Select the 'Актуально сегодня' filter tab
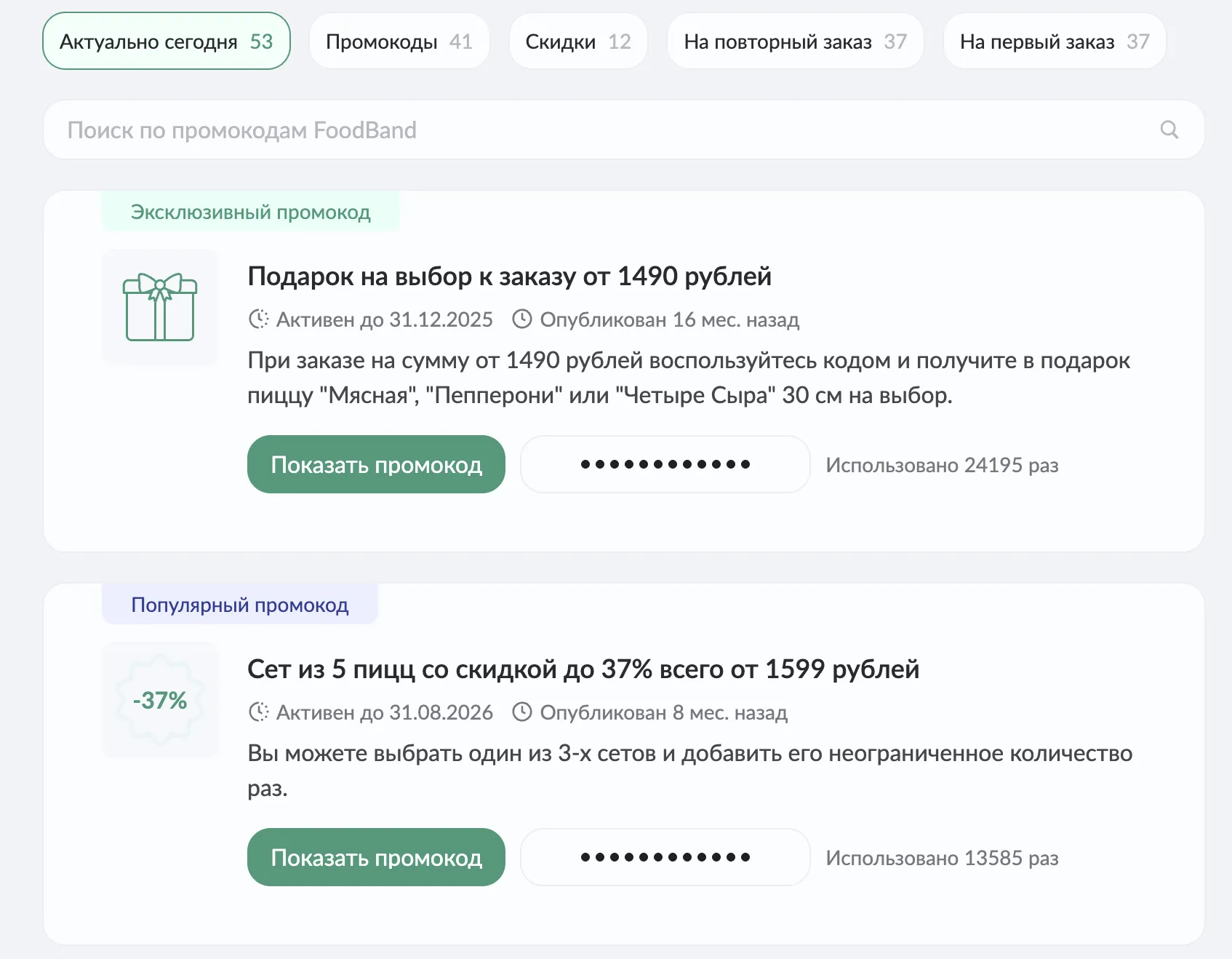The height and width of the screenshot is (959, 1232). (x=166, y=41)
